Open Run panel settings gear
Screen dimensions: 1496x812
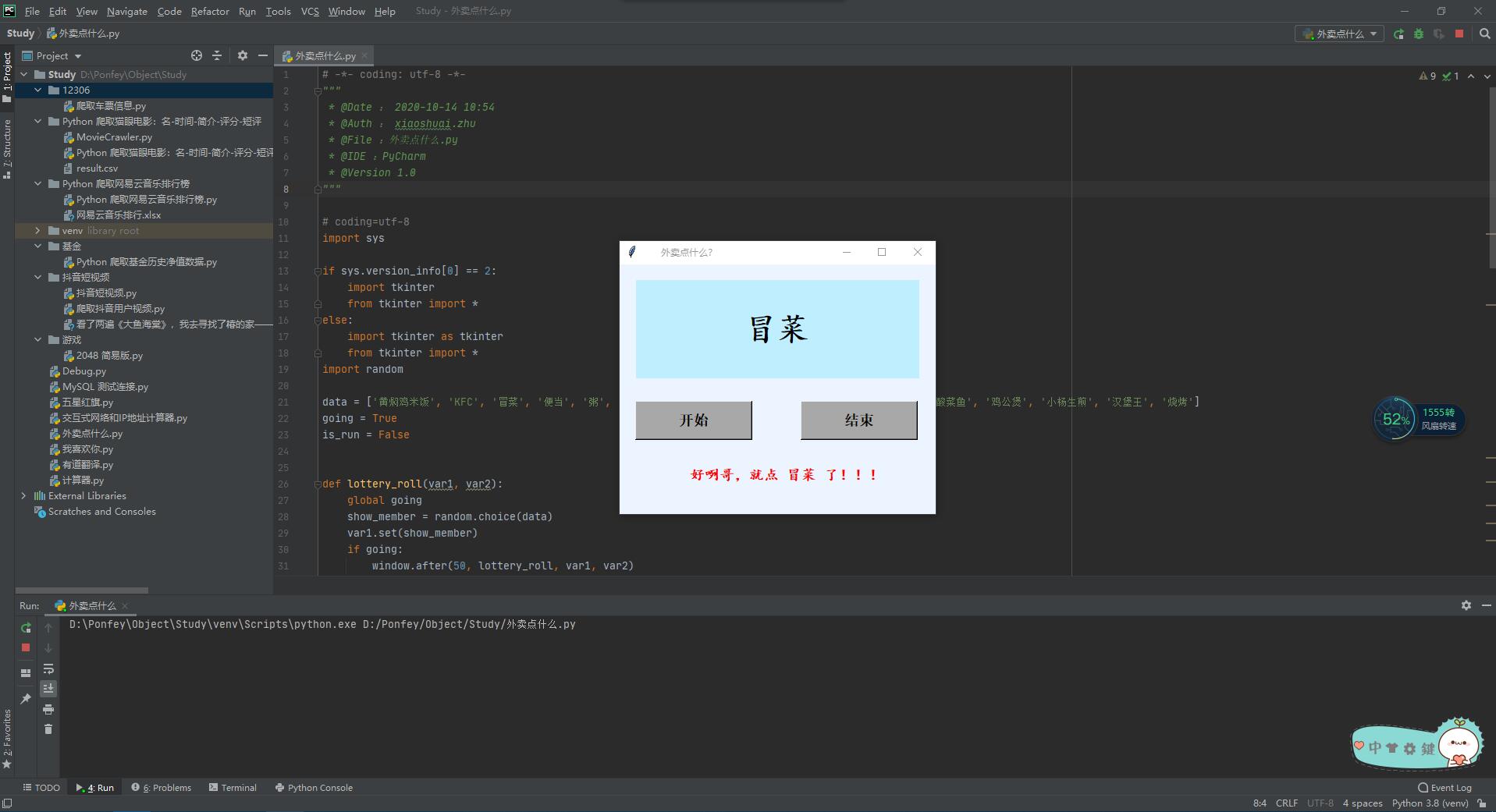click(x=1466, y=605)
